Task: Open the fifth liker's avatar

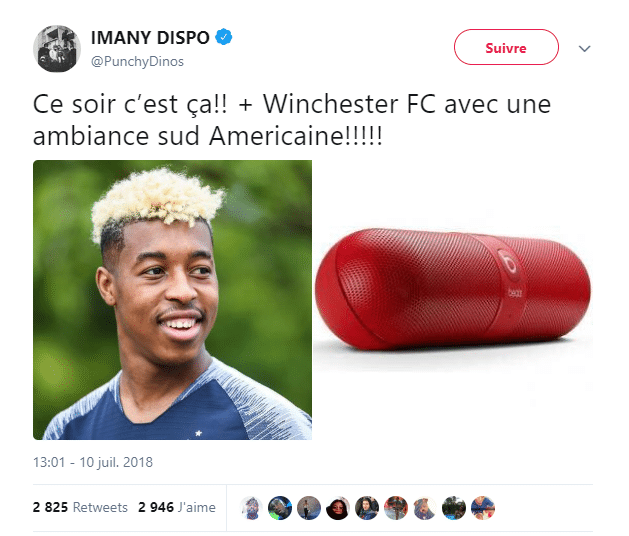Action: pos(367,508)
